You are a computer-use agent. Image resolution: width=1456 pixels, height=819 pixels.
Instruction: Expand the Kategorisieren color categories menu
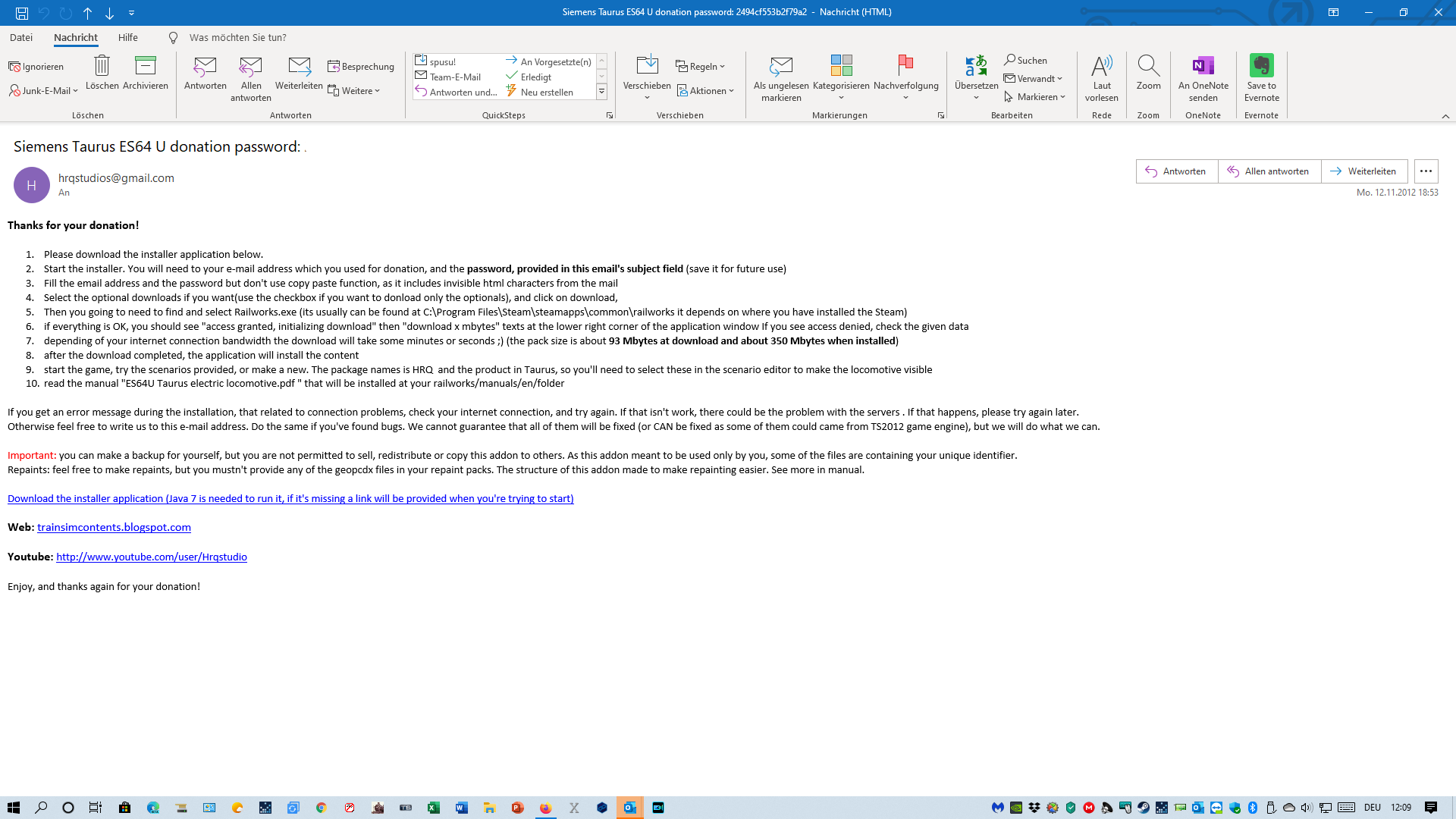point(841,97)
